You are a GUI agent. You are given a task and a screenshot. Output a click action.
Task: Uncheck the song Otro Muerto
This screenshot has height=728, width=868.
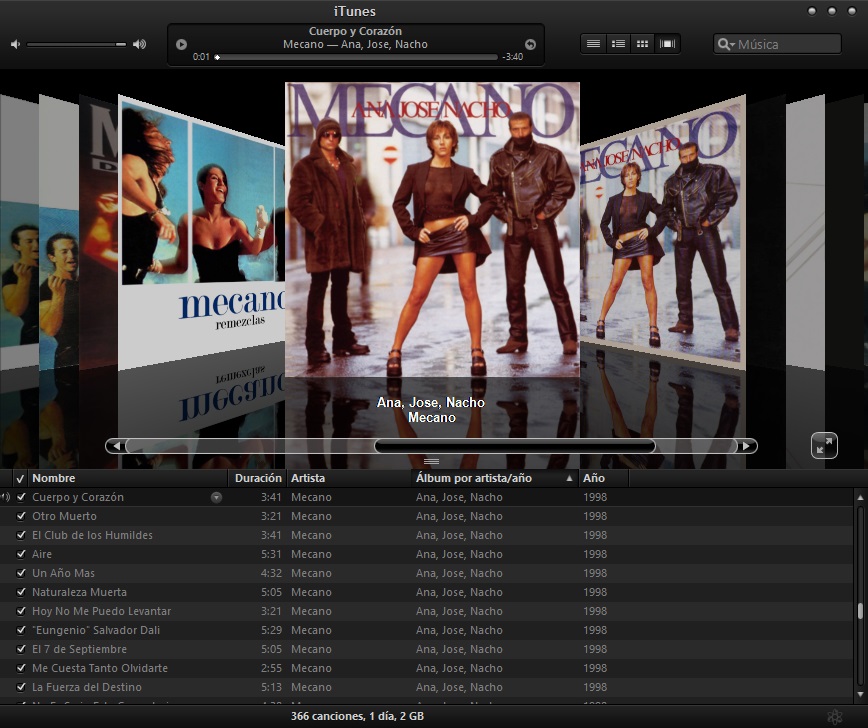pos(21,516)
